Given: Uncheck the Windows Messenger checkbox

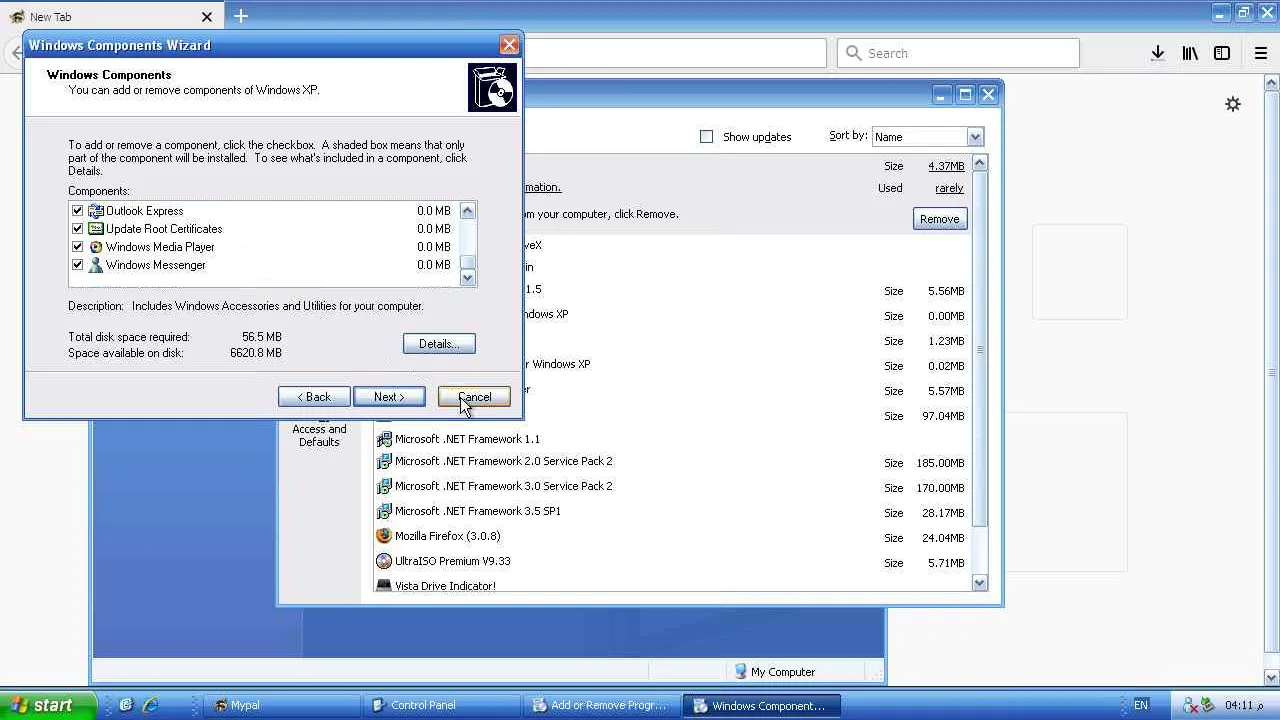Looking at the screenshot, I should 77,265.
